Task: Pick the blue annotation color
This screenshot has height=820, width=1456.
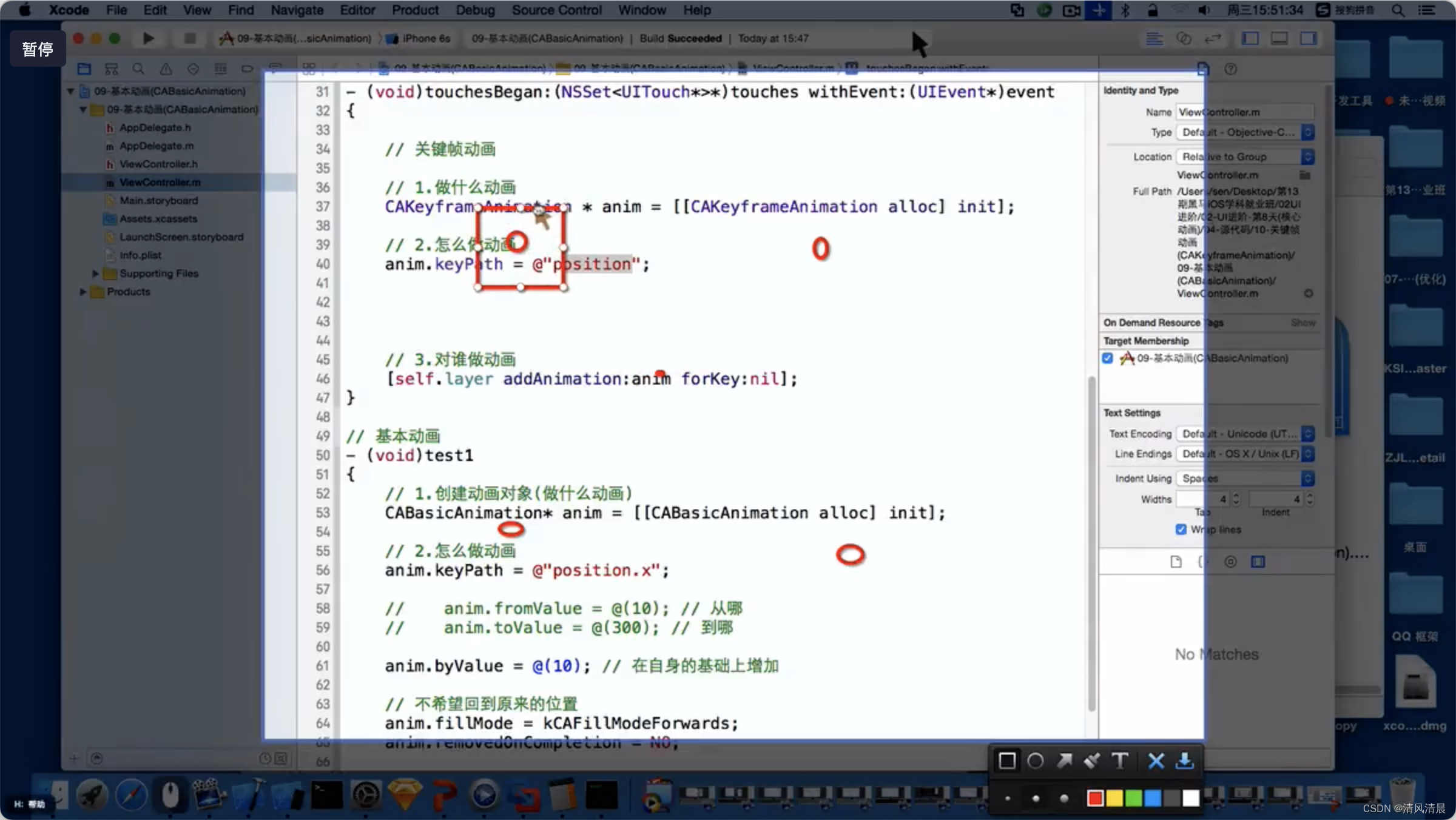Action: point(1153,798)
